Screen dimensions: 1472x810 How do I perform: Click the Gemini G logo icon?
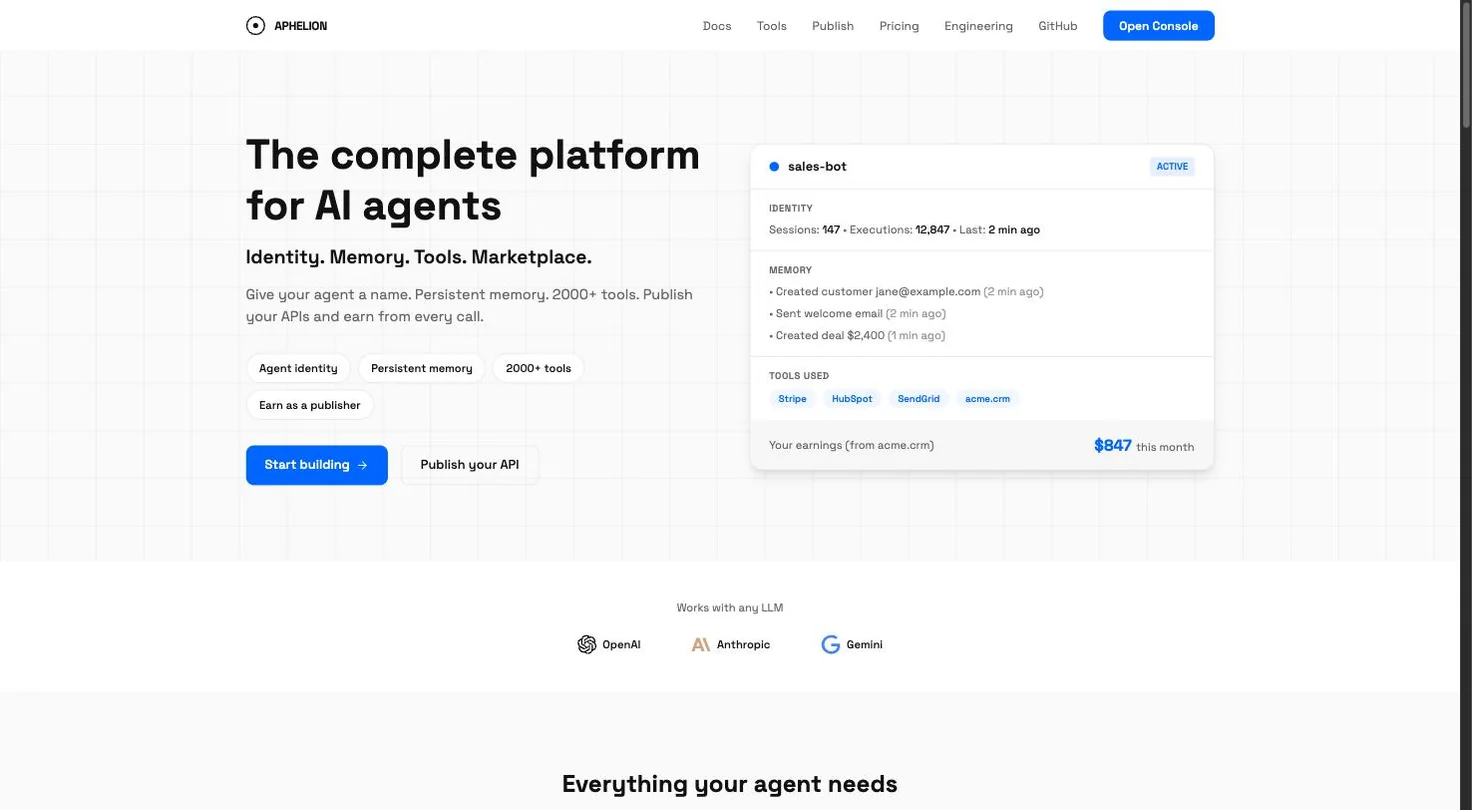pos(830,645)
